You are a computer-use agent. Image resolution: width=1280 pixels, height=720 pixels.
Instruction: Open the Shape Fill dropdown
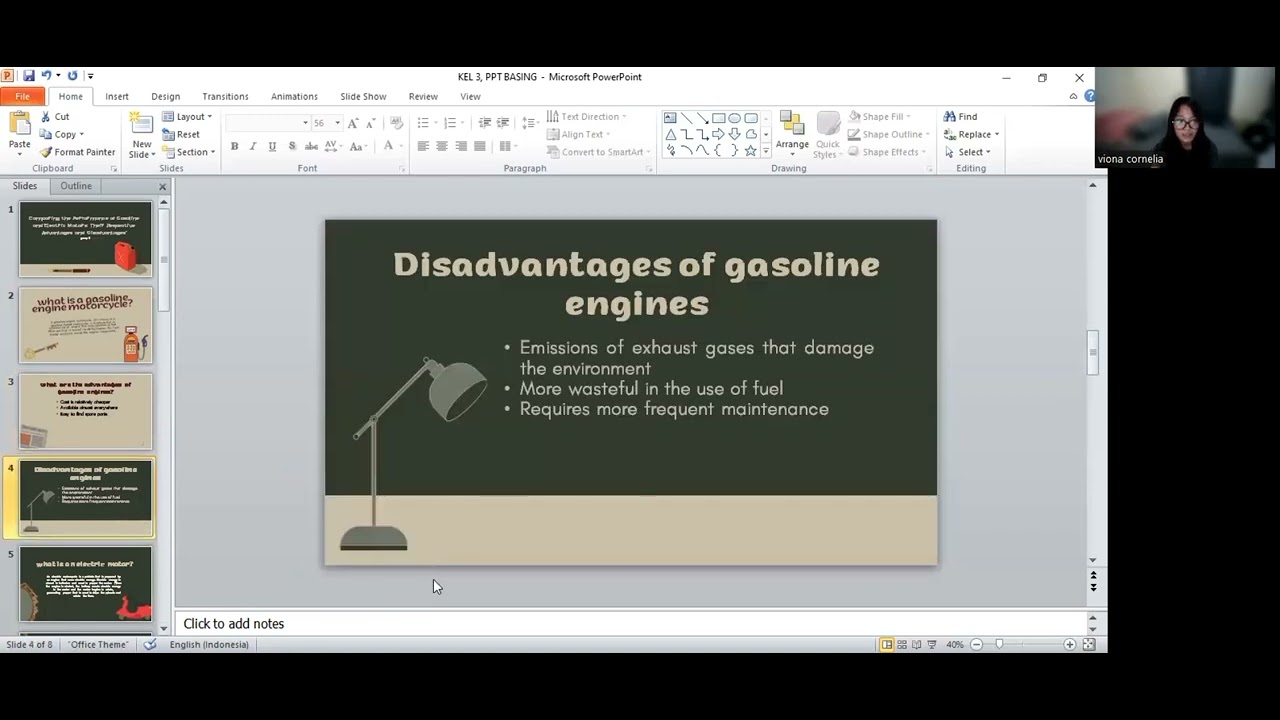pos(881,117)
